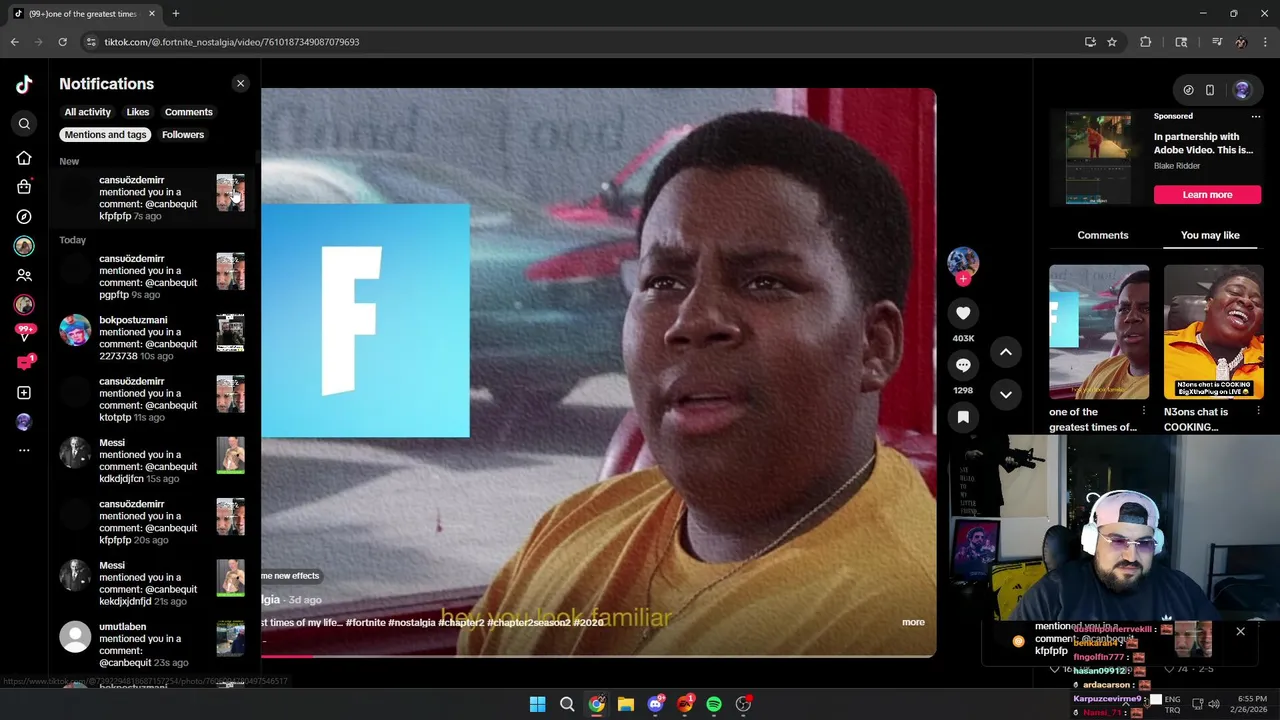The height and width of the screenshot is (720, 1280).
Task: Switch to the You may like tab
Action: click(1210, 235)
